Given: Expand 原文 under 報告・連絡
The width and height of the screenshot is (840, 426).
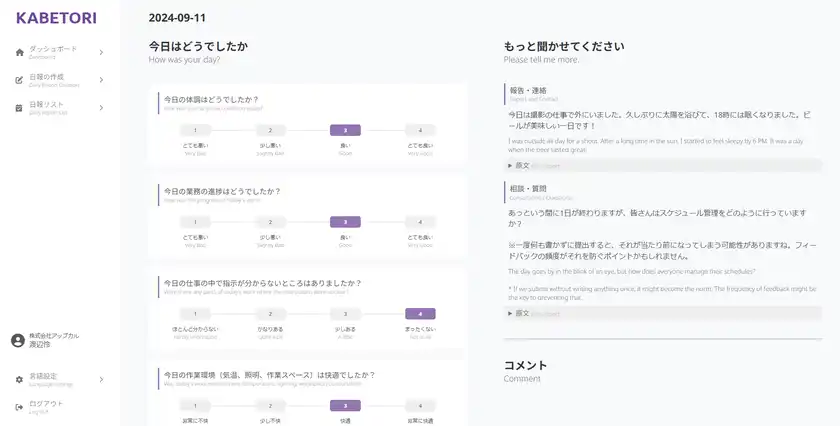Looking at the screenshot, I should point(663,166).
